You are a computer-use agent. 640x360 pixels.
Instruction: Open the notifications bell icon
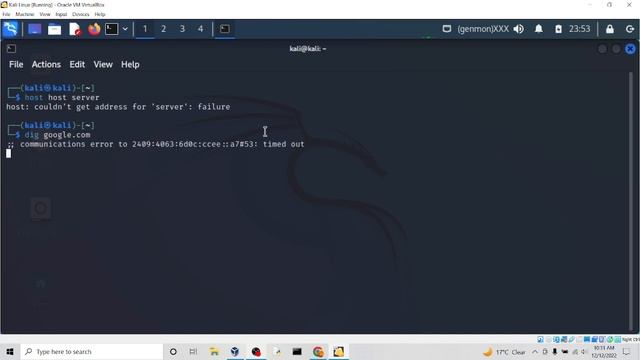tap(539, 29)
